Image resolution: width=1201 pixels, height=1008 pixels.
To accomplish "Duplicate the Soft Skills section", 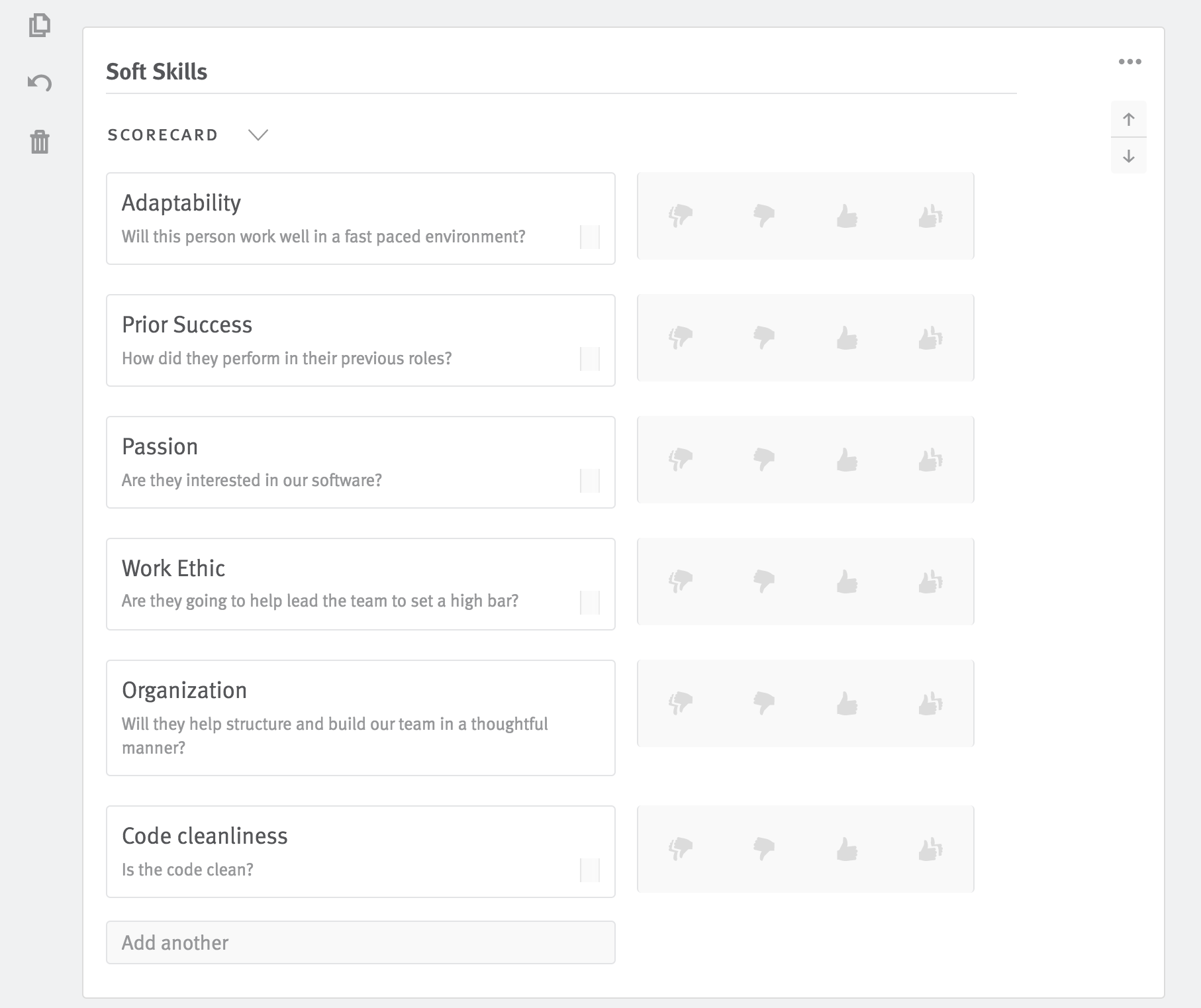I will pos(40,25).
